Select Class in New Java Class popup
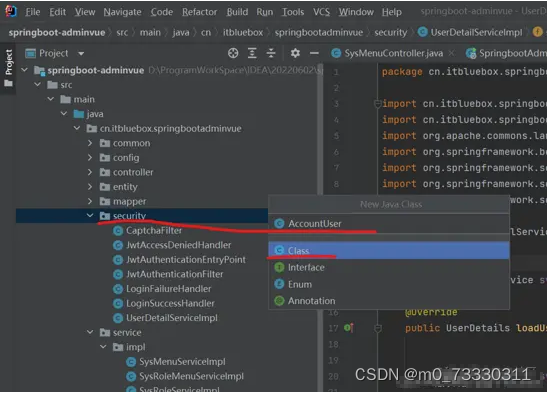This screenshot has height=393, width=547. [389, 250]
